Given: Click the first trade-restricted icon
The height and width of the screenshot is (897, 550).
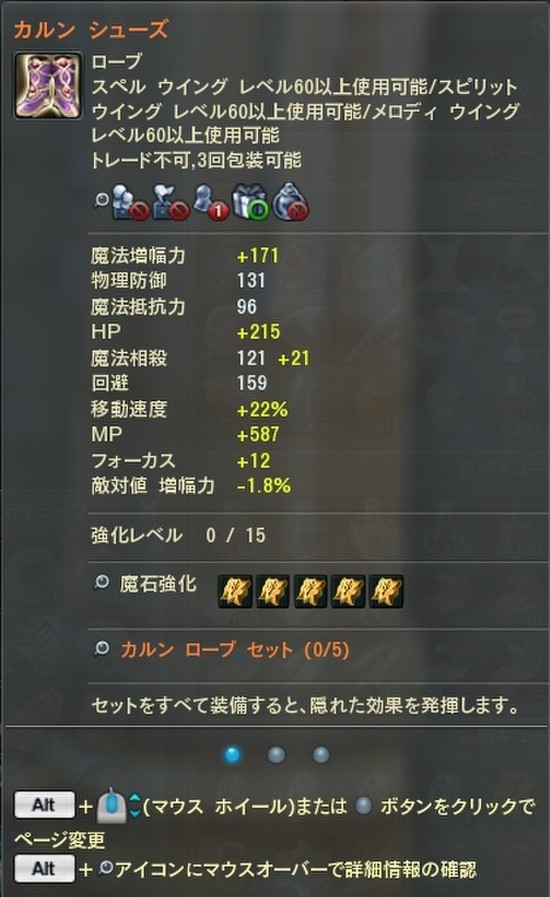Looking at the screenshot, I should tap(129, 202).
